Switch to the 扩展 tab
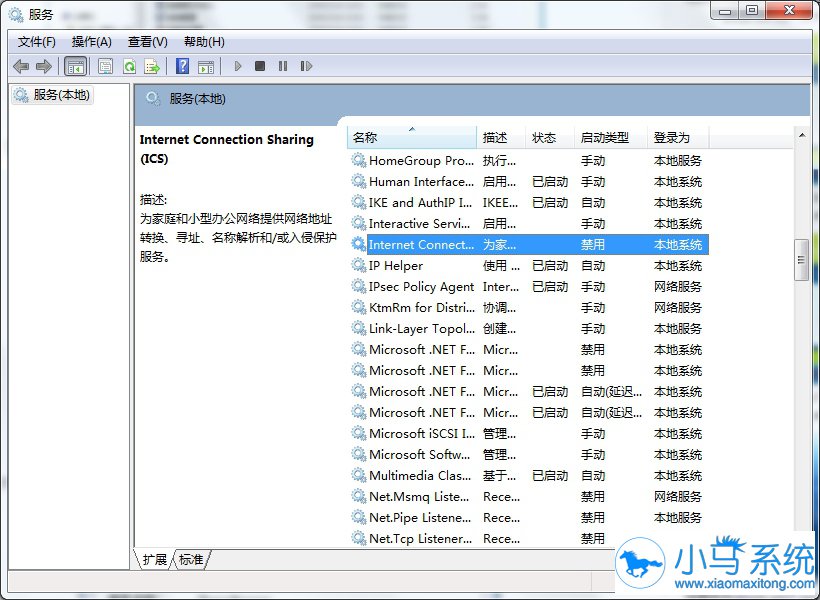The height and width of the screenshot is (600, 820). pyautogui.click(x=154, y=560)
